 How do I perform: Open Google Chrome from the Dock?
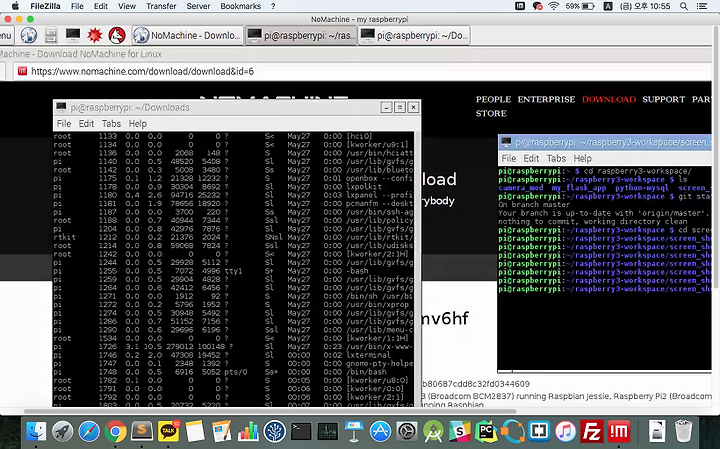(115, 432)
